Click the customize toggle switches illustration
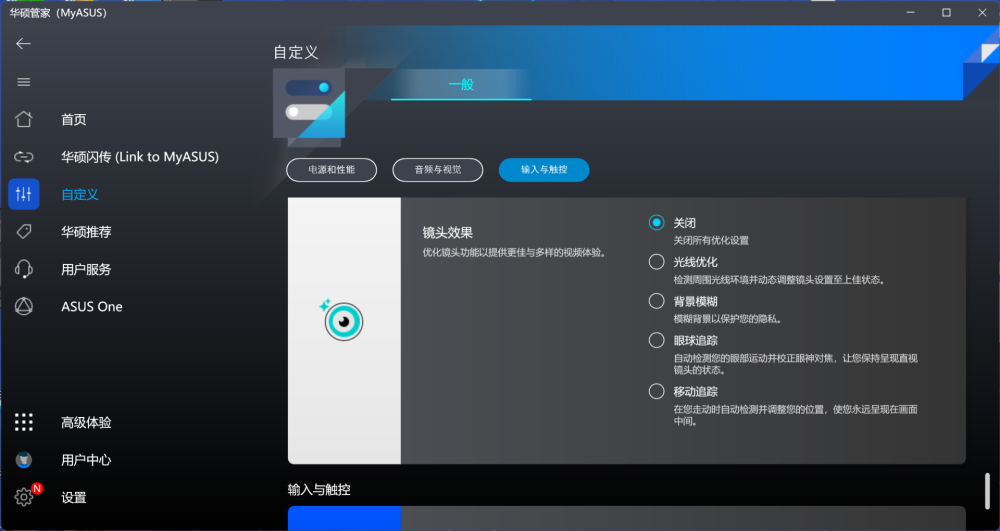 click(x=309, y=104)
